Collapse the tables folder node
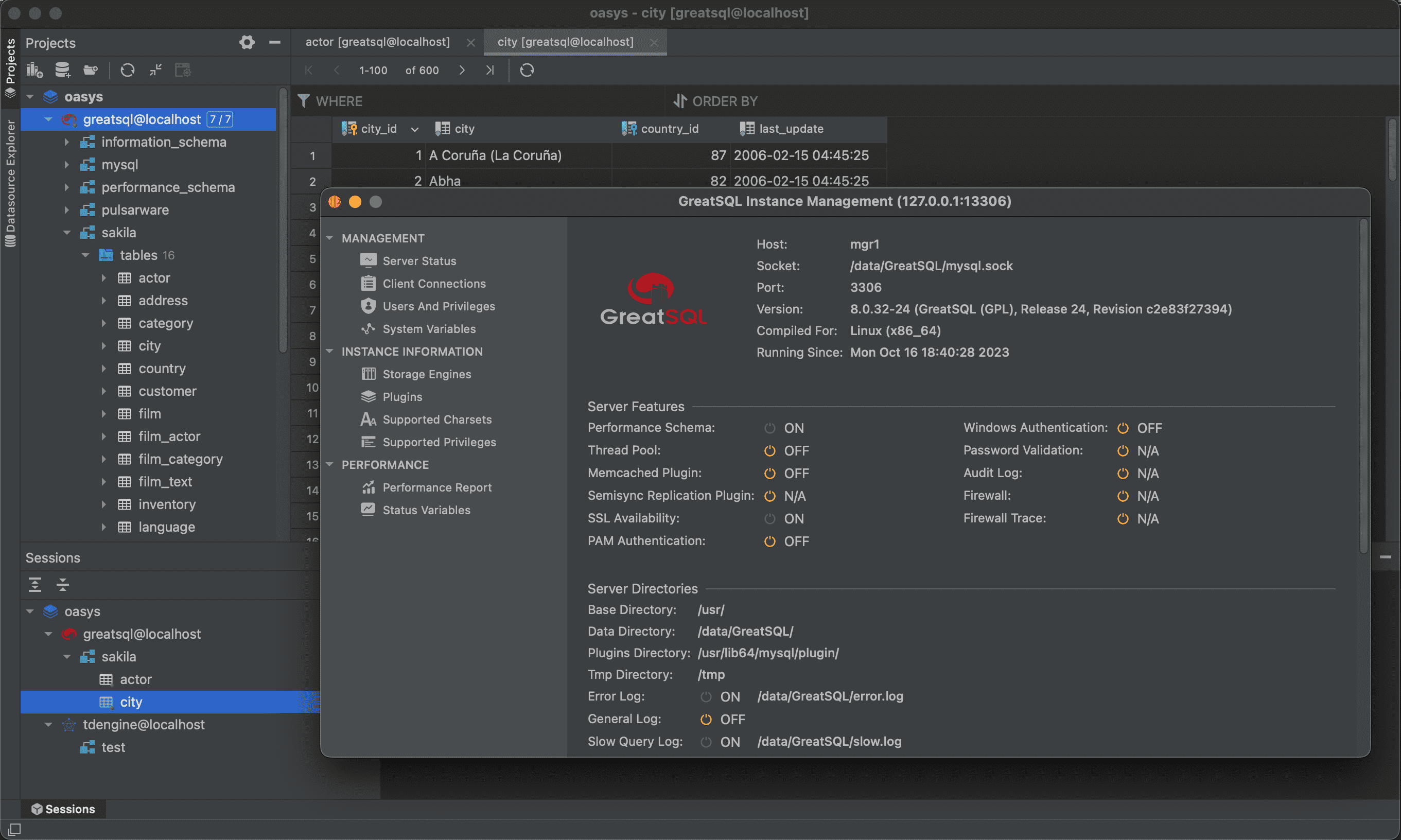This screenshot has width=1401, height=840. tap(85, 255)
